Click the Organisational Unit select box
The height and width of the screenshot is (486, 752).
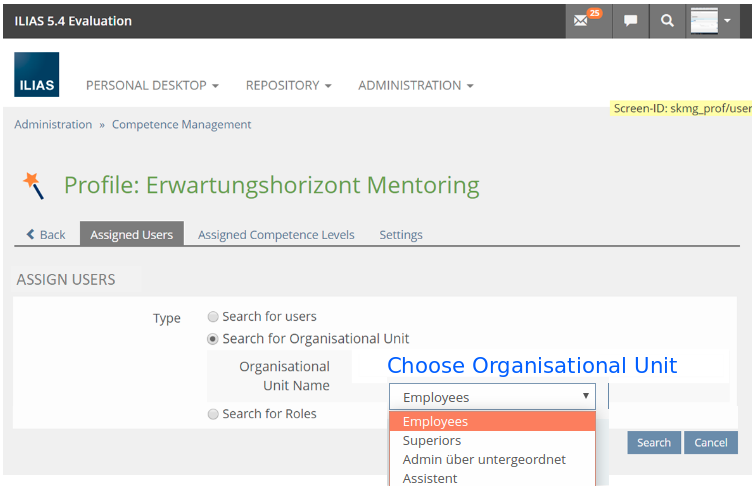tap(492, 397)
